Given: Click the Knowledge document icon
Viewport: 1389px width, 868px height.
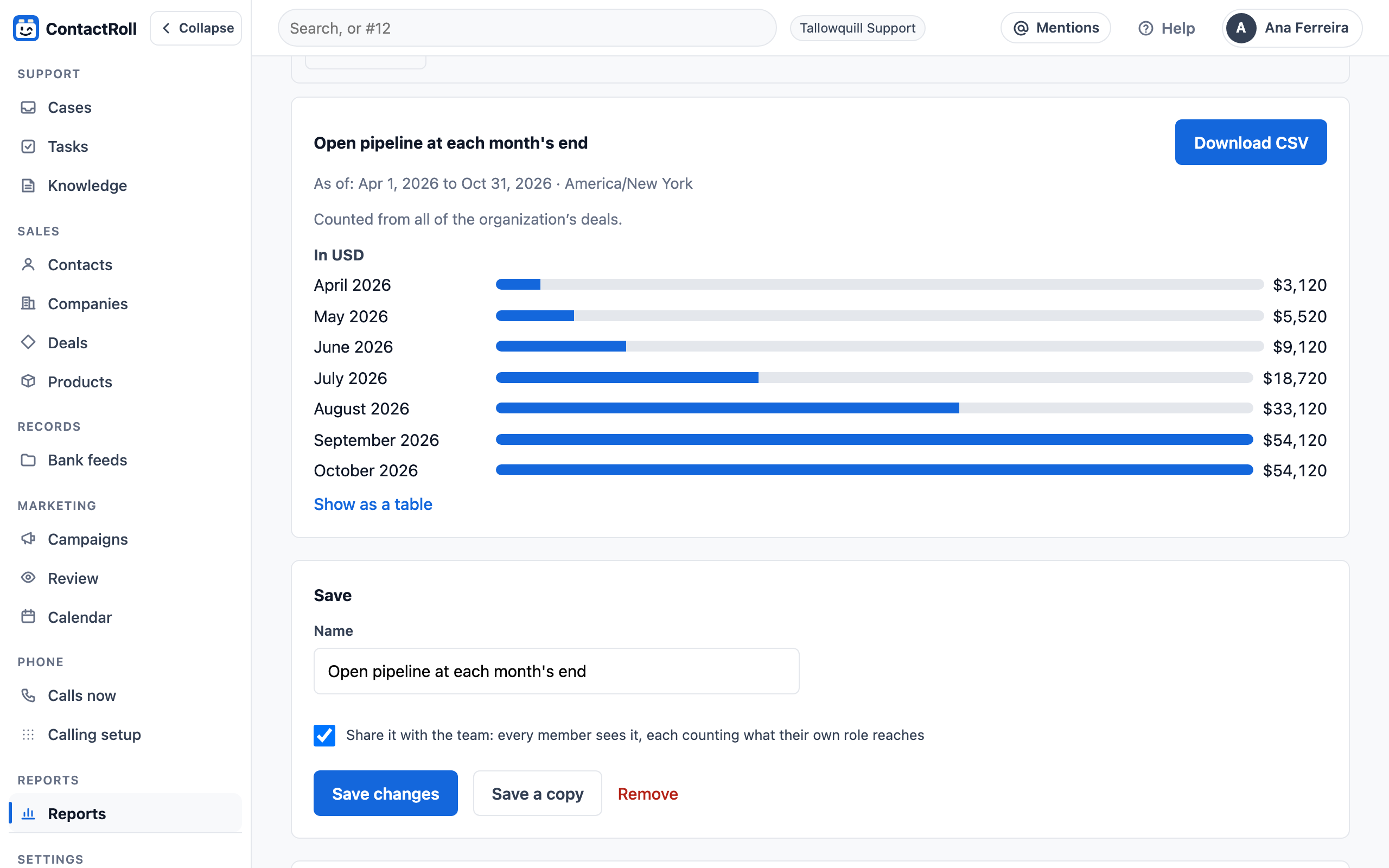Looking at the screenshot, I should pyautogui.click(x=28, y=186).
